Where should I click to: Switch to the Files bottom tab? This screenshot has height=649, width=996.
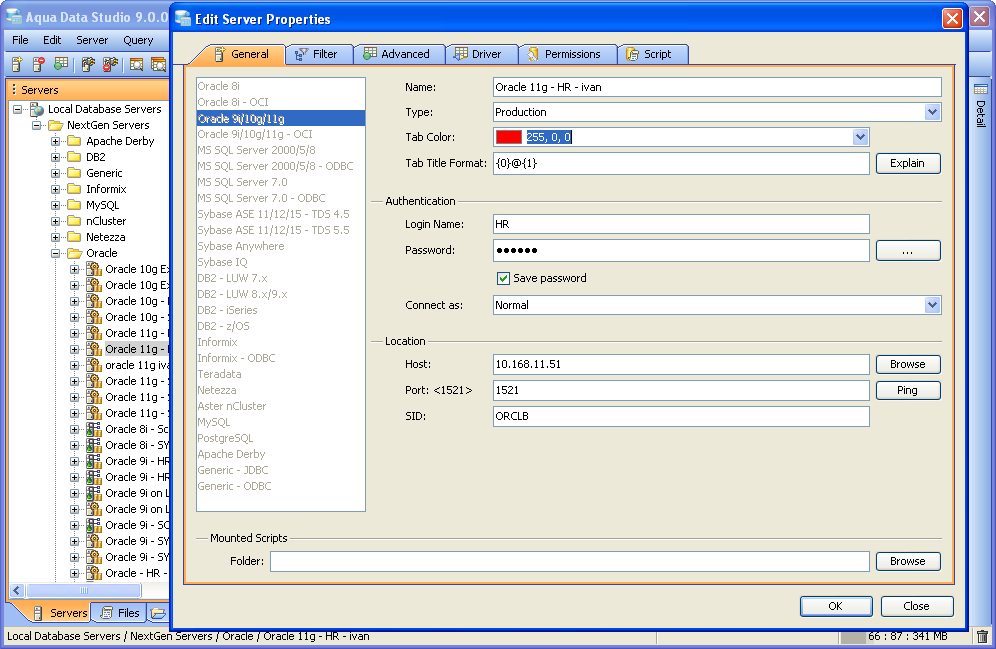pos(120,613)
